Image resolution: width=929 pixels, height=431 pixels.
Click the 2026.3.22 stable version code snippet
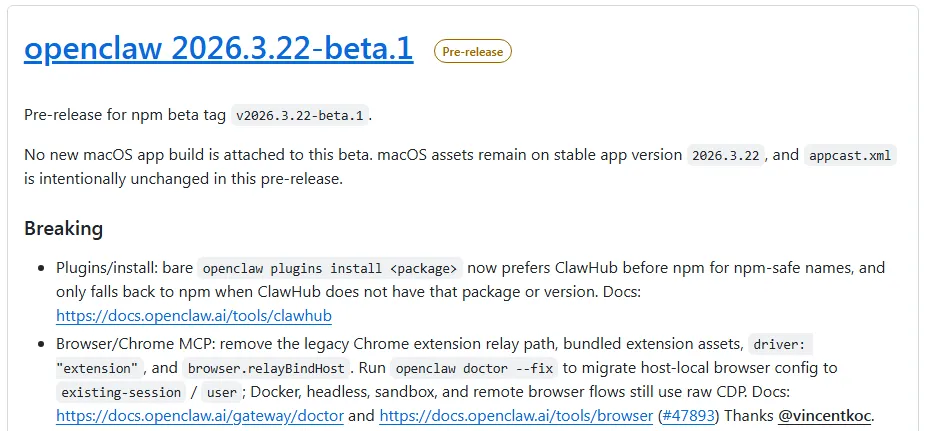pos(727,155)
